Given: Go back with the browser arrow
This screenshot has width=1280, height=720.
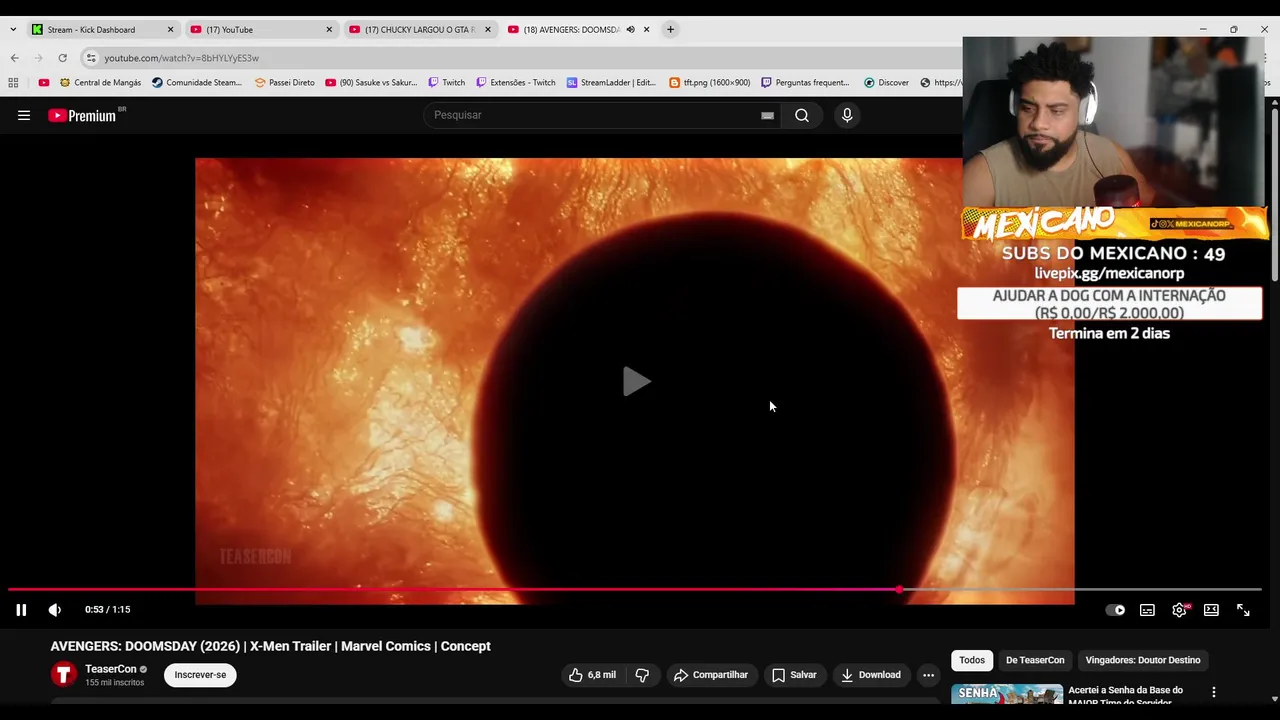Looking at the screenshot, I should coord(15,58).
